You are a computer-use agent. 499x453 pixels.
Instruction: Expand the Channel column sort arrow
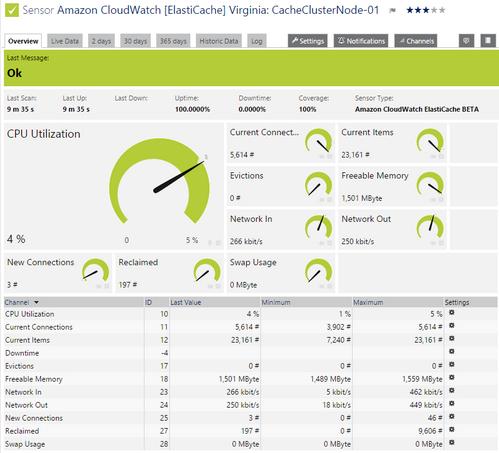tap(36, 302)
